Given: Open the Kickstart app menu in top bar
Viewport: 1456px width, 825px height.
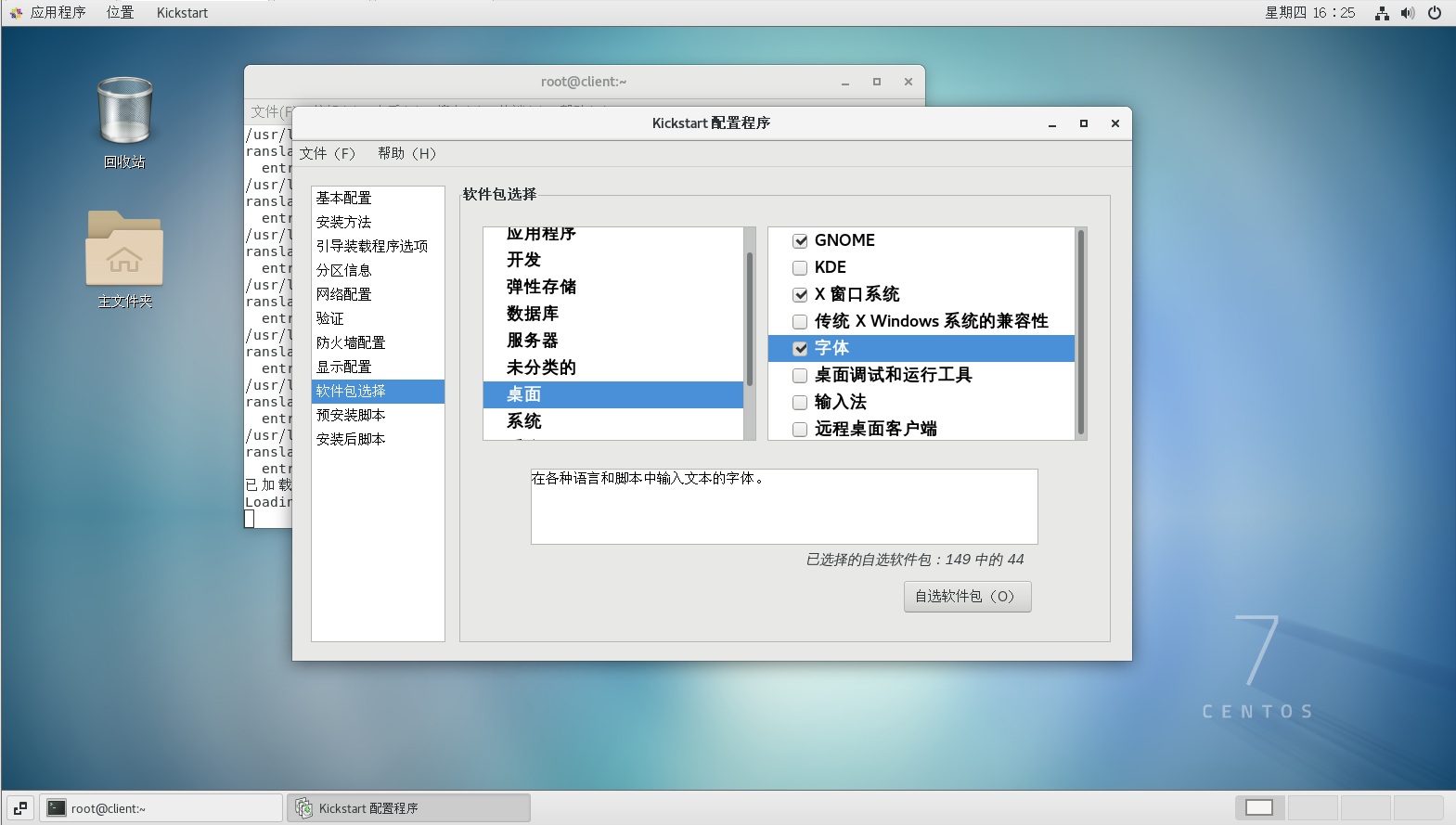Looking at the screenshot, I should click(x=182, y=13).
